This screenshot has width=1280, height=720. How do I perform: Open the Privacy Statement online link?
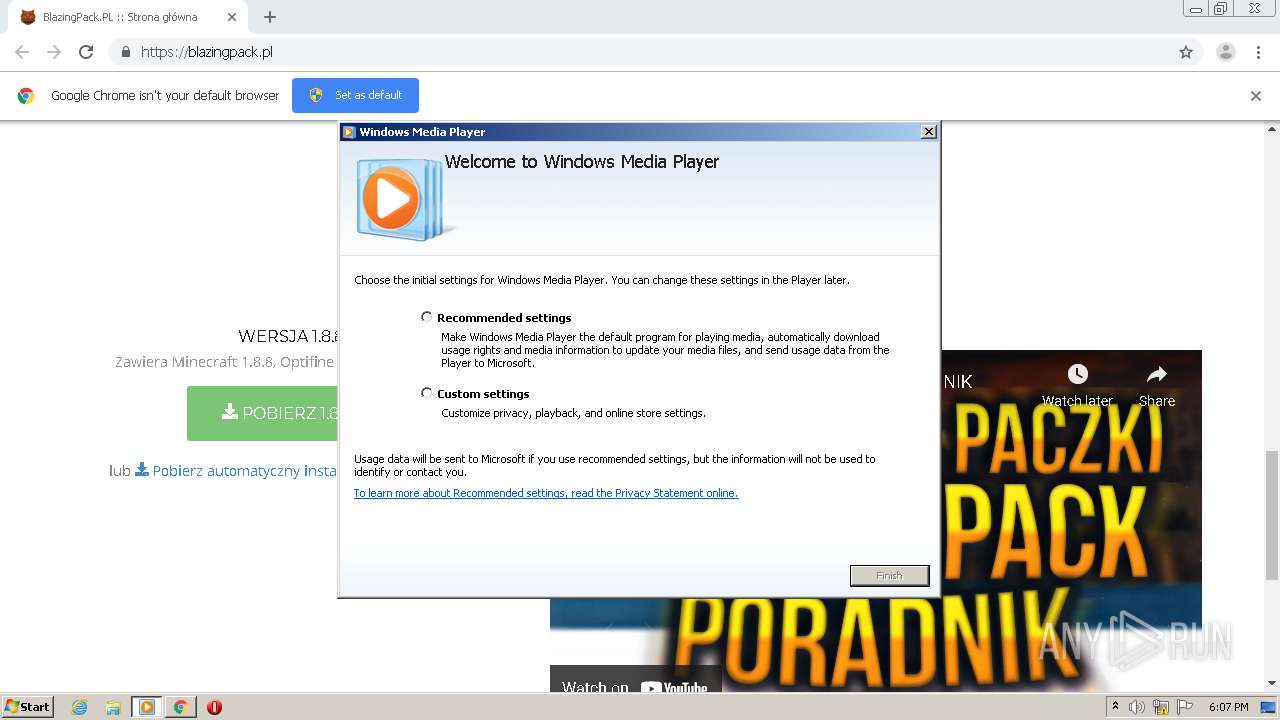coord(546,493)
